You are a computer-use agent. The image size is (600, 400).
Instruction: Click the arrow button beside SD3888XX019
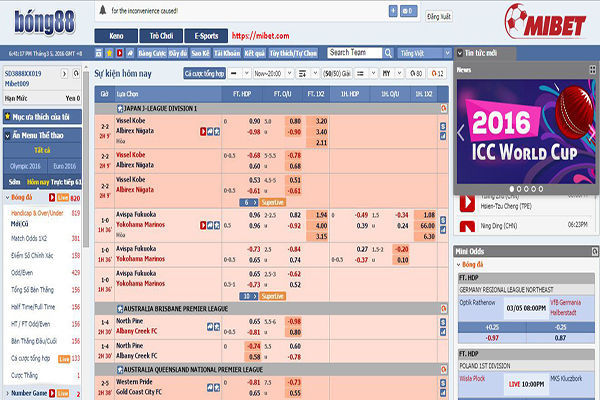[64, 73]
